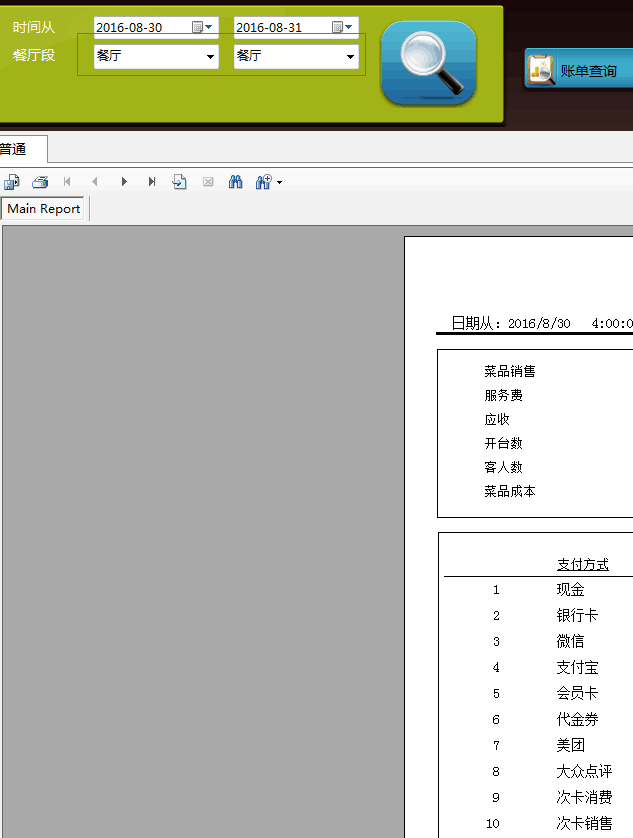The width and height of the screenshot is (633, 838).
Task: Click the 时间从 label
Action: click(x=34, y=27)
